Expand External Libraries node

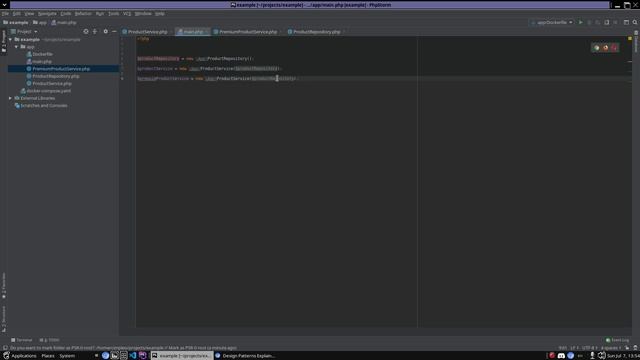tap(10, 98)
